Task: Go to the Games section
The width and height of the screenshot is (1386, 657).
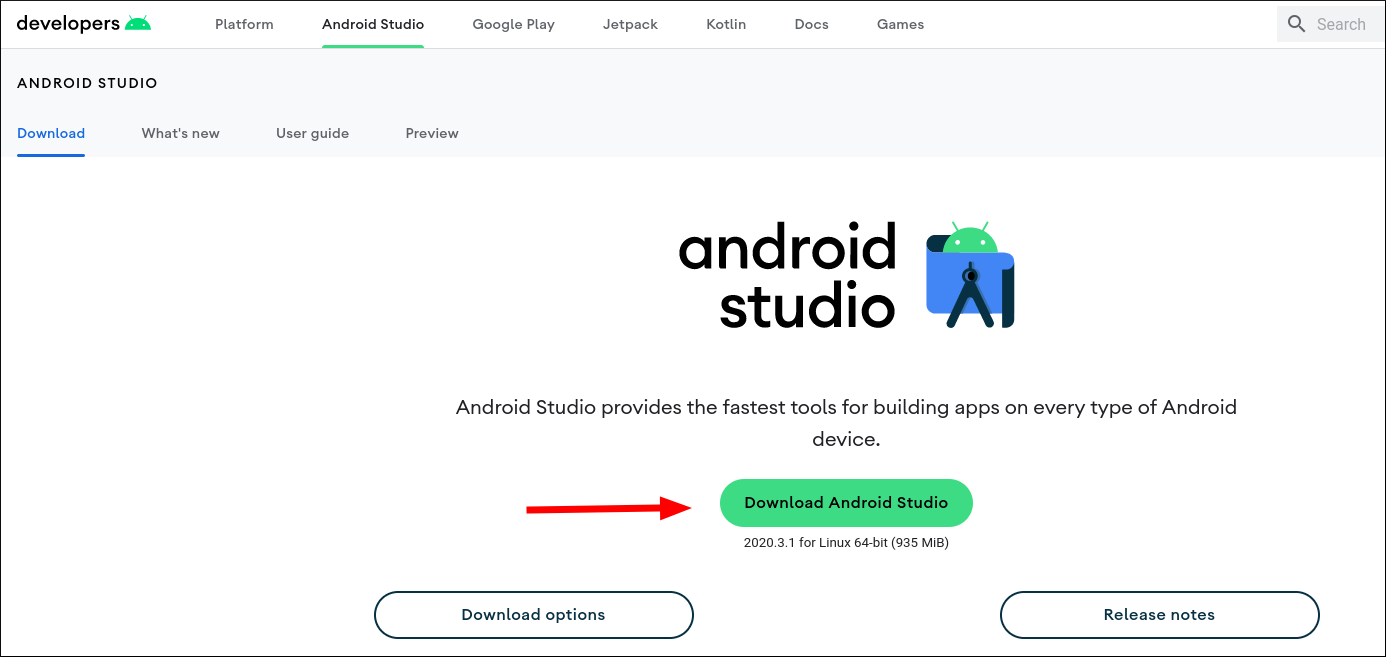Action: (900, 24)
